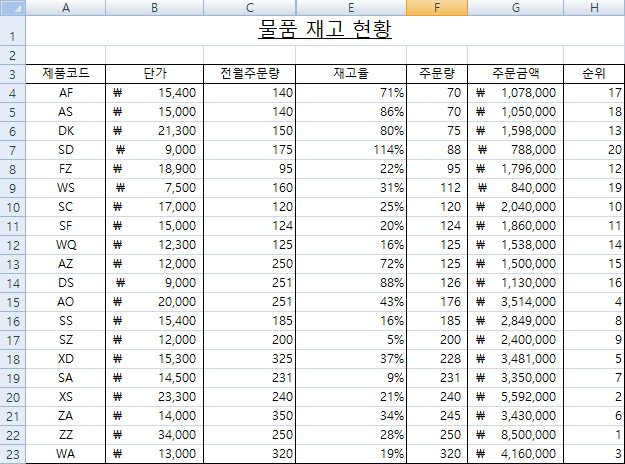Select row 2 header

coord(13,55)
